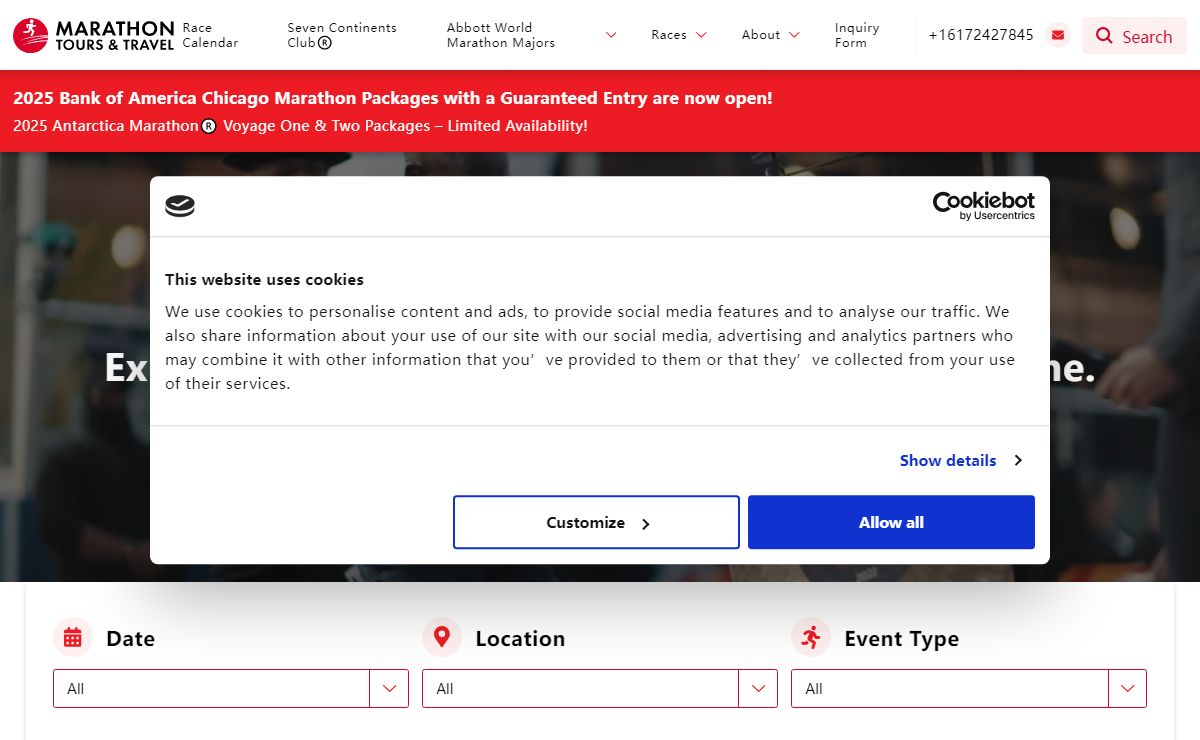Click the 'Location' filter label
Viewport: 1200px width, 740px height.
click(x=520, y=638)
